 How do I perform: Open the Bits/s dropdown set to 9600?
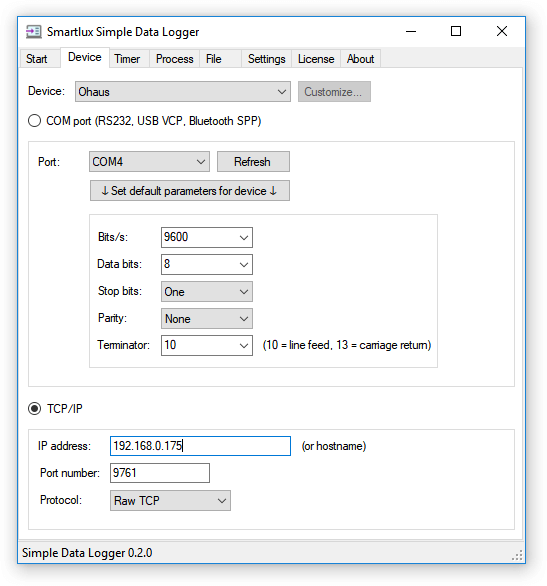point(207,237)
